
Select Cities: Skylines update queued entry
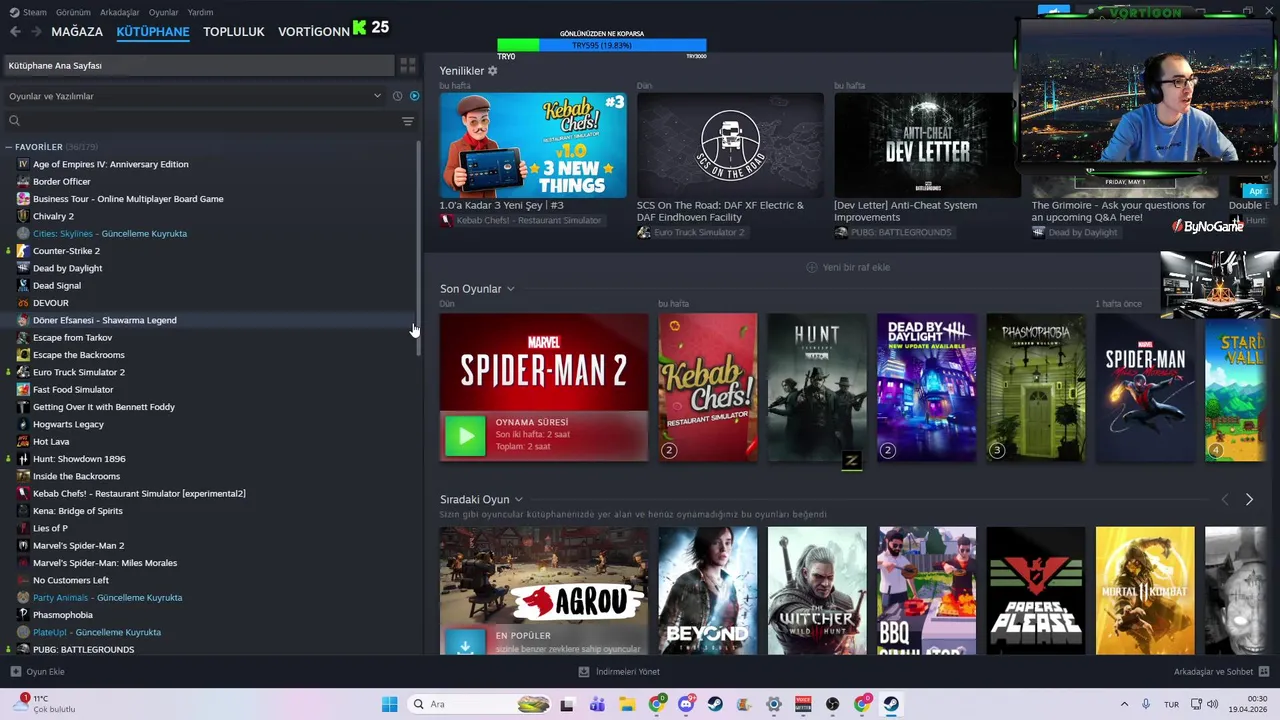point(110,233)
